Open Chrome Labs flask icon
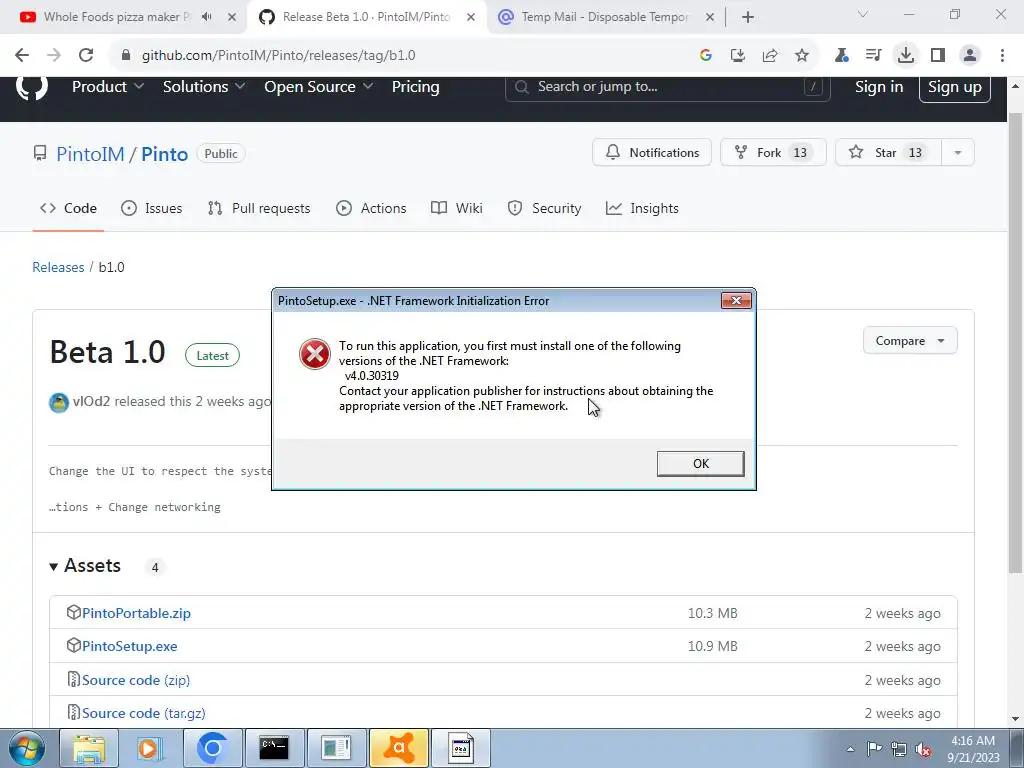This screenshot has height=768, width=1024. tap(841, 56)
